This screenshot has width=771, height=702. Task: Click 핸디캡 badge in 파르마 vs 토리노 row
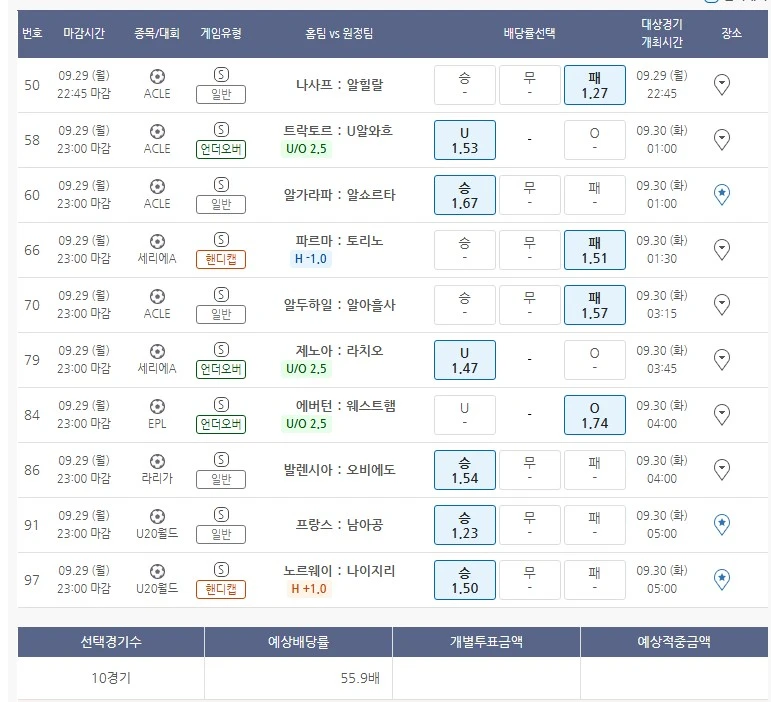(221, 259)
